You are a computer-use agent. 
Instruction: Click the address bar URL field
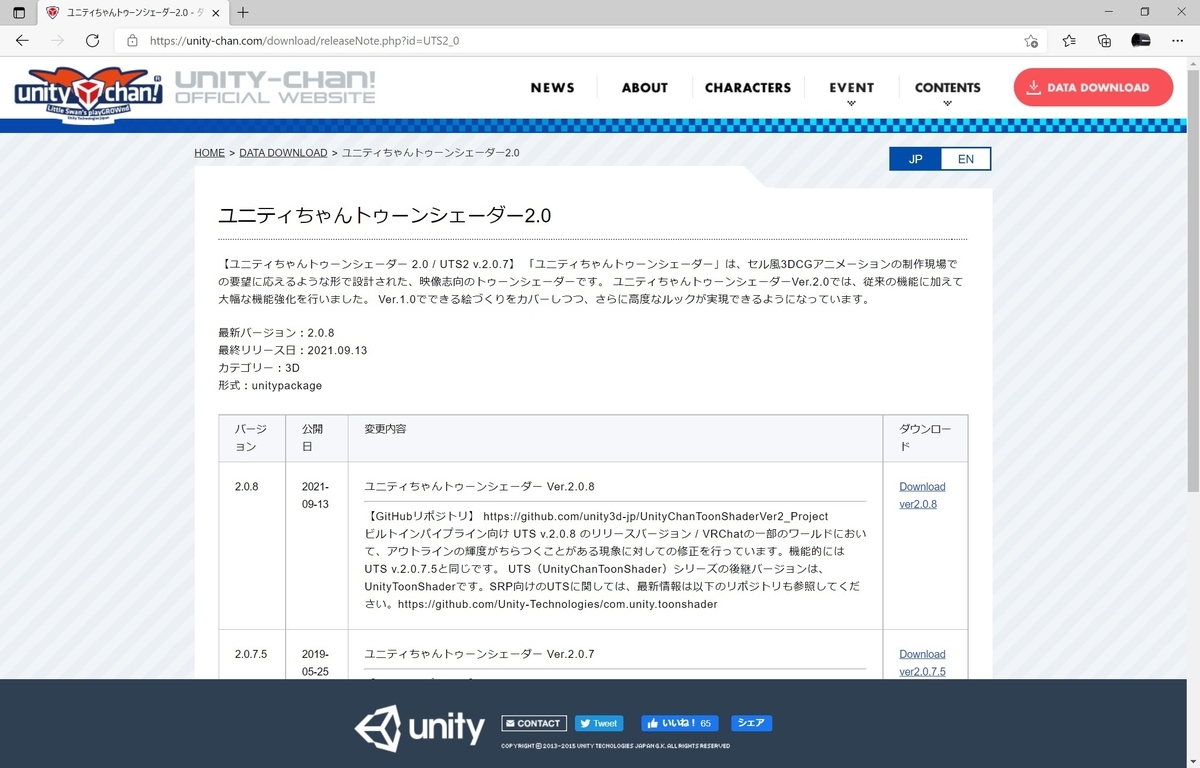[580, 41]
